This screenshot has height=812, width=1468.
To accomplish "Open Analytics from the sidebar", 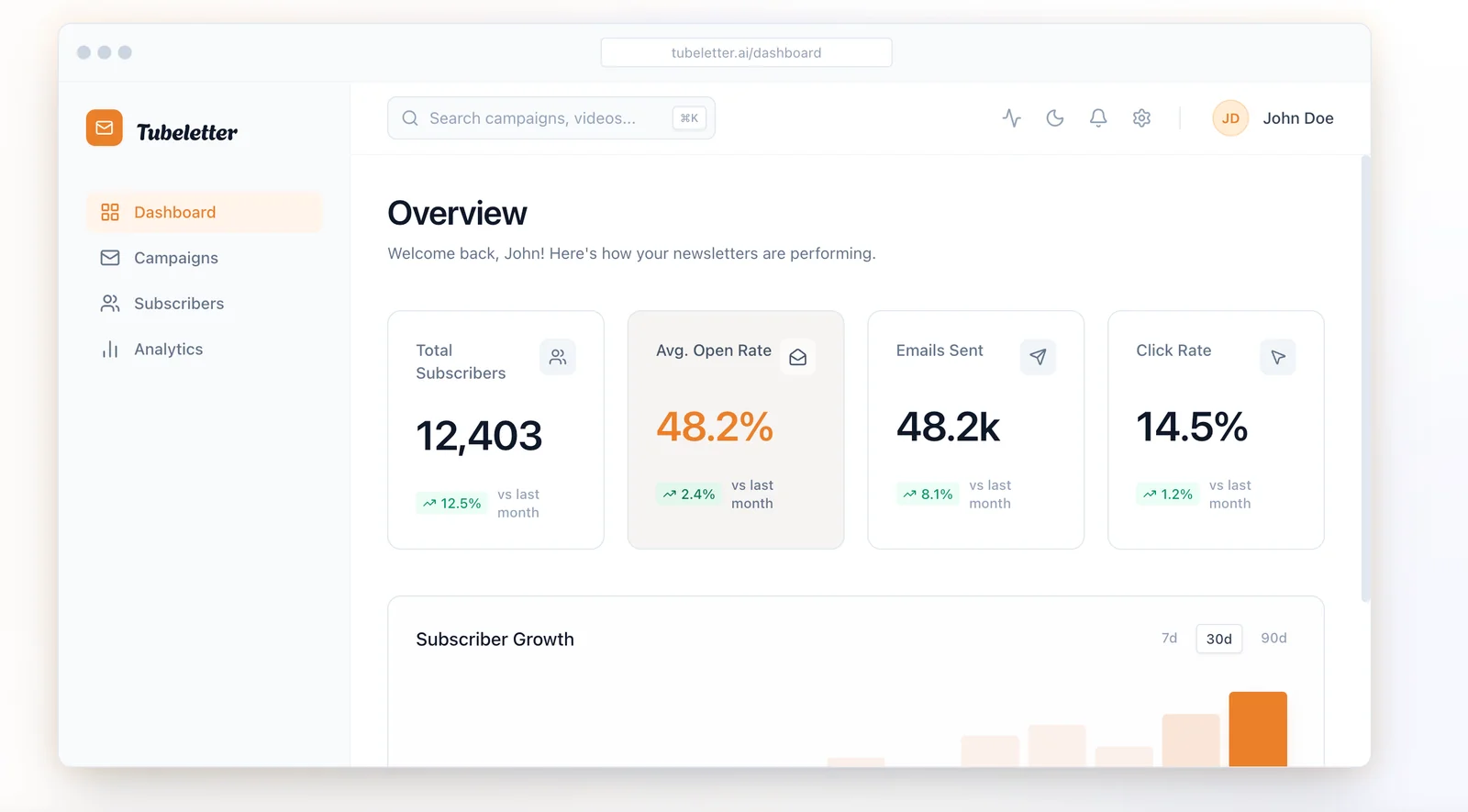I will pos(168,350).
